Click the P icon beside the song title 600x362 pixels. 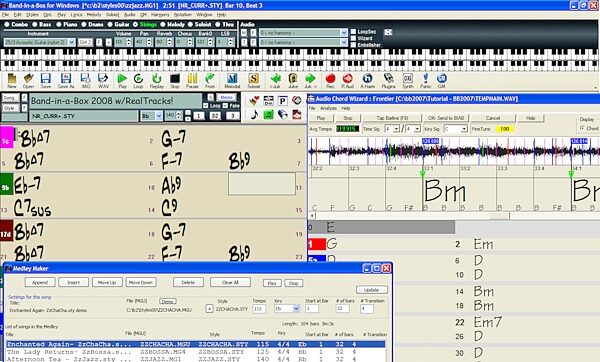282,101
